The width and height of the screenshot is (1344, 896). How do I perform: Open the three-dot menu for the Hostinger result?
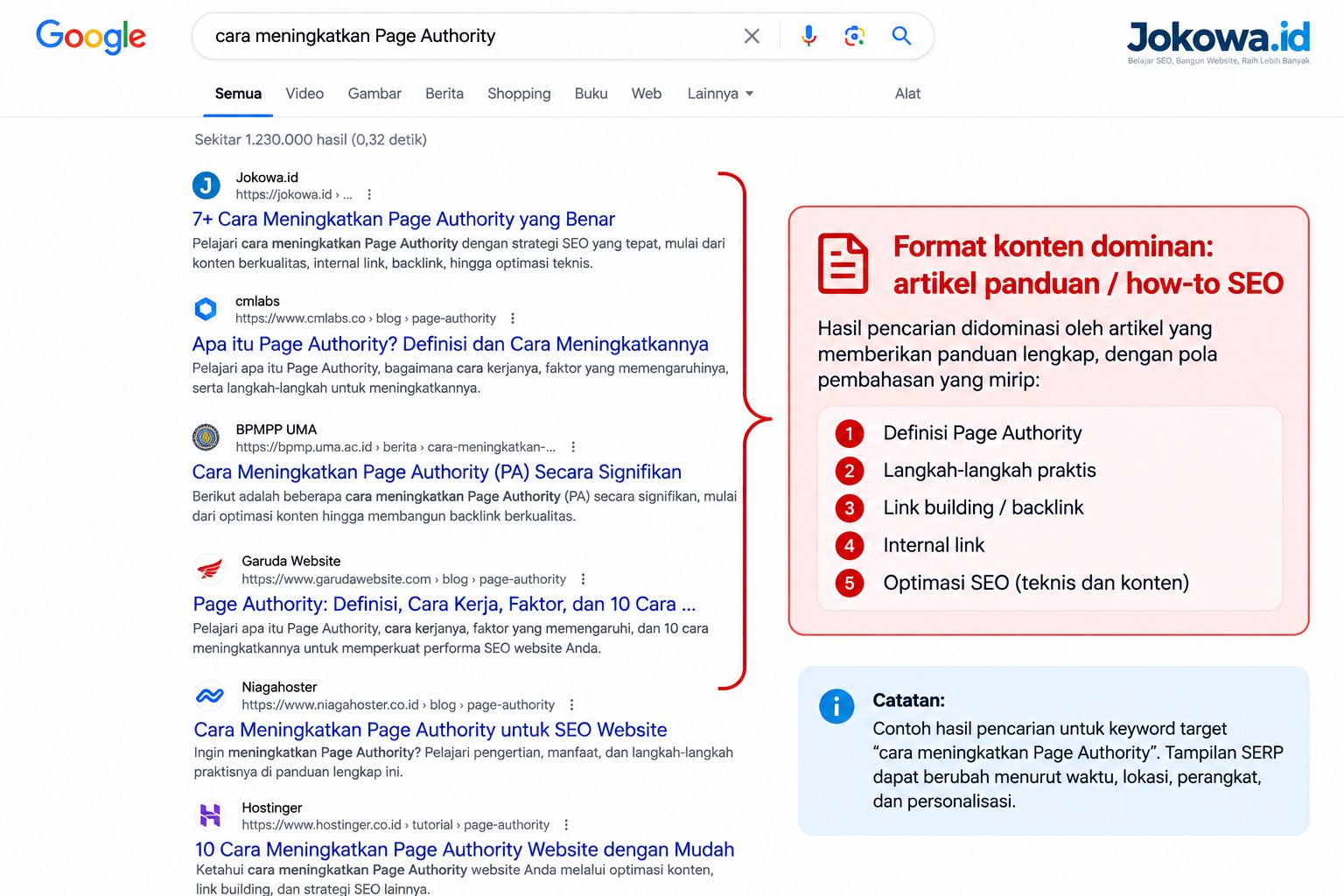[566, 825]
